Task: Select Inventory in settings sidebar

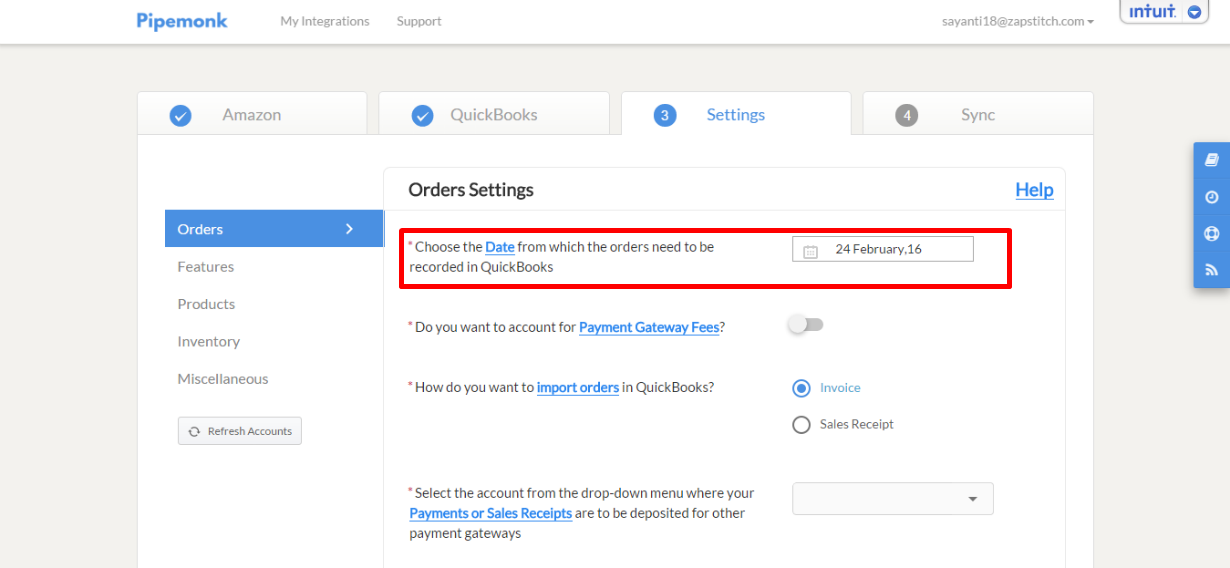Action: coord(209,342)
